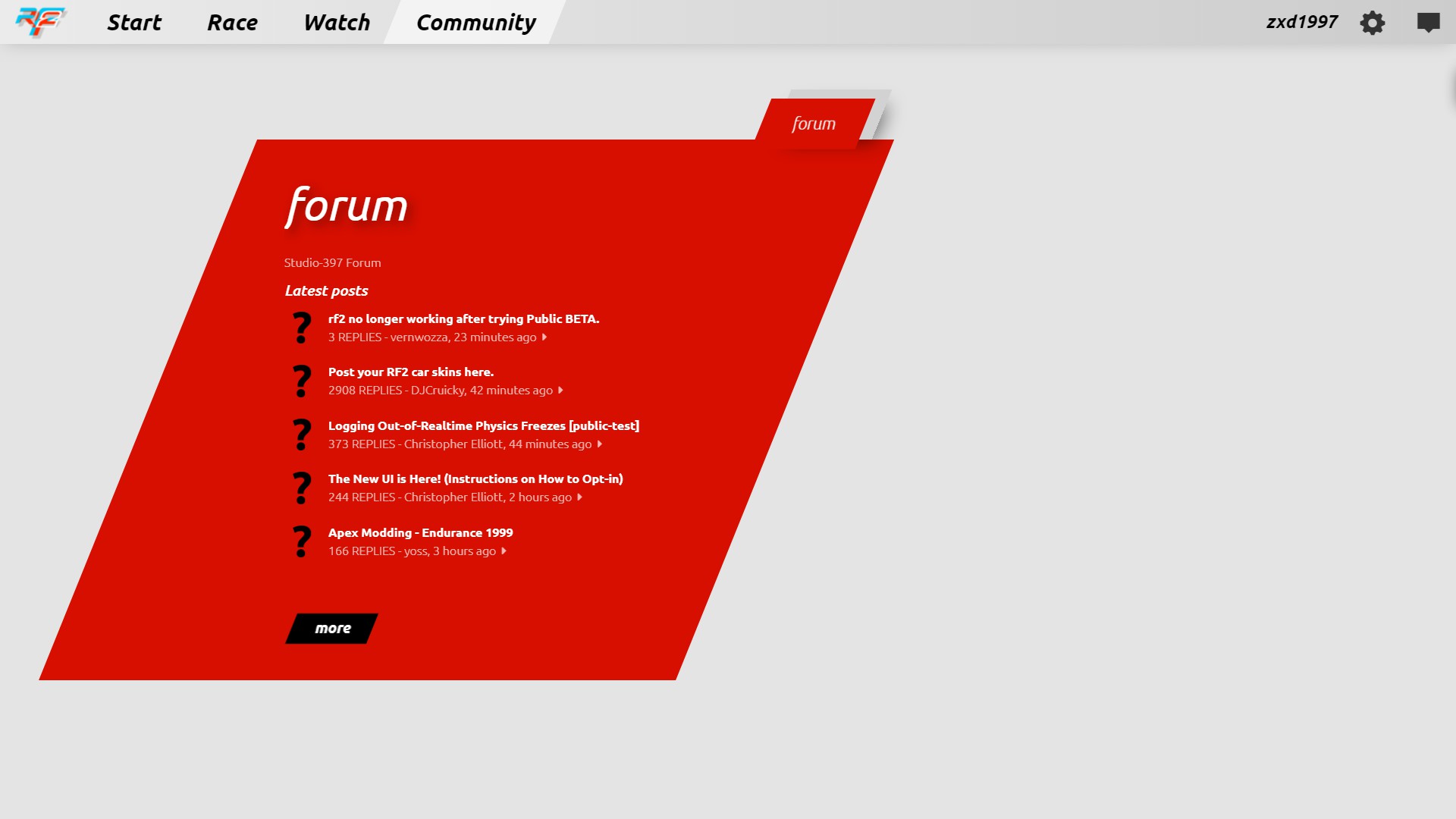The width and height of the screenshot is (1456, 819).
Task: Click question mark icon beside Apex Modding post
Action: (x=302, y=541)
